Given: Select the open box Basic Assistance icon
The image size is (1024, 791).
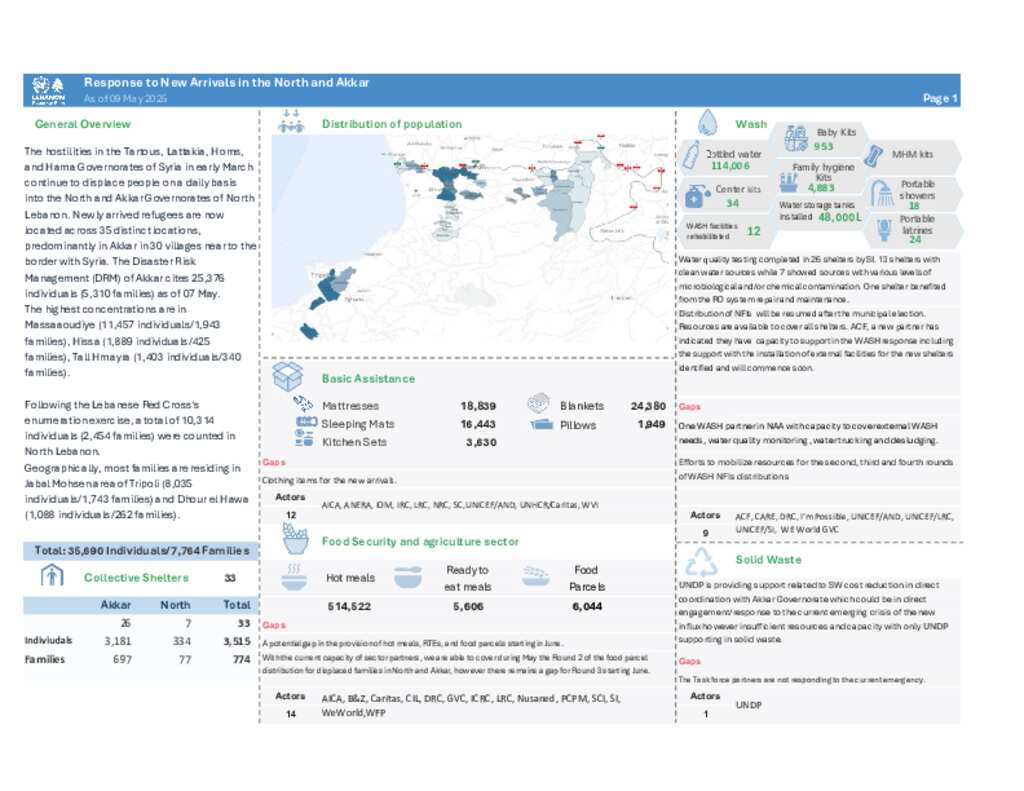Looking at the screenshot, I should click(288, 377).
